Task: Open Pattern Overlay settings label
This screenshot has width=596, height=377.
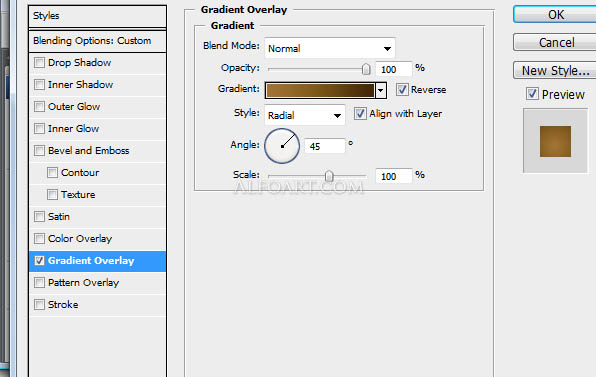Action: coord(84,283)
